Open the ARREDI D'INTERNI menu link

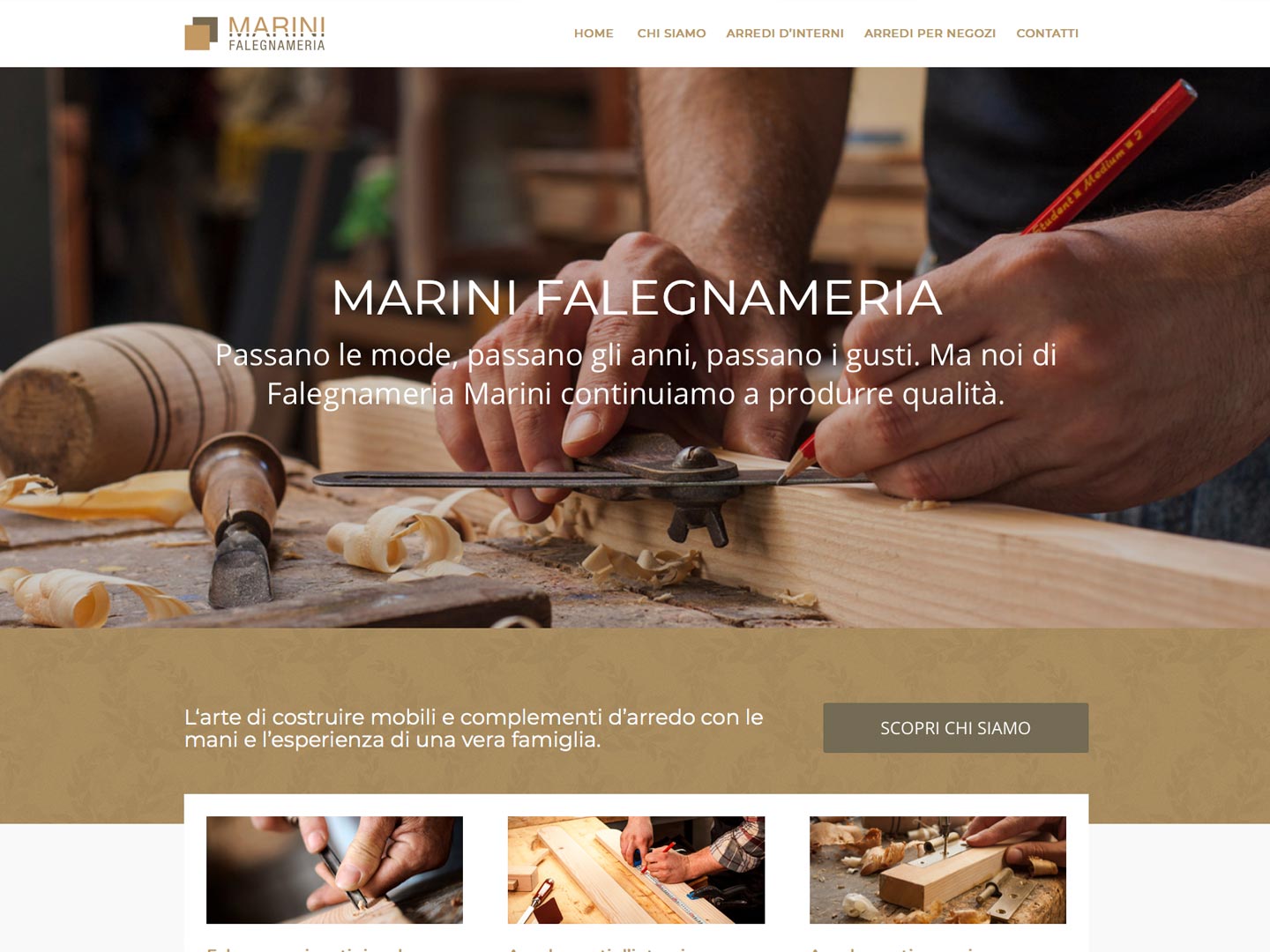(x=785, y=33)
